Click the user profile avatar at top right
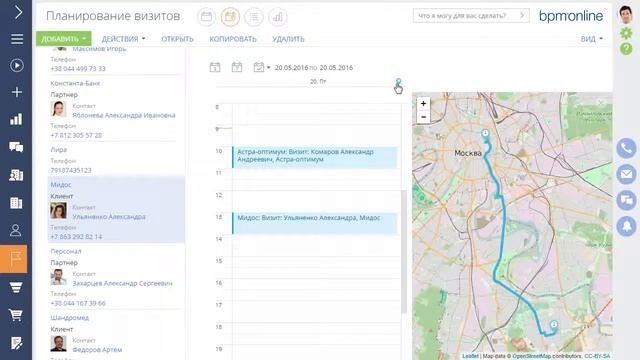The image size is (640, 360). pyautogui.click(x=626, y=15)
